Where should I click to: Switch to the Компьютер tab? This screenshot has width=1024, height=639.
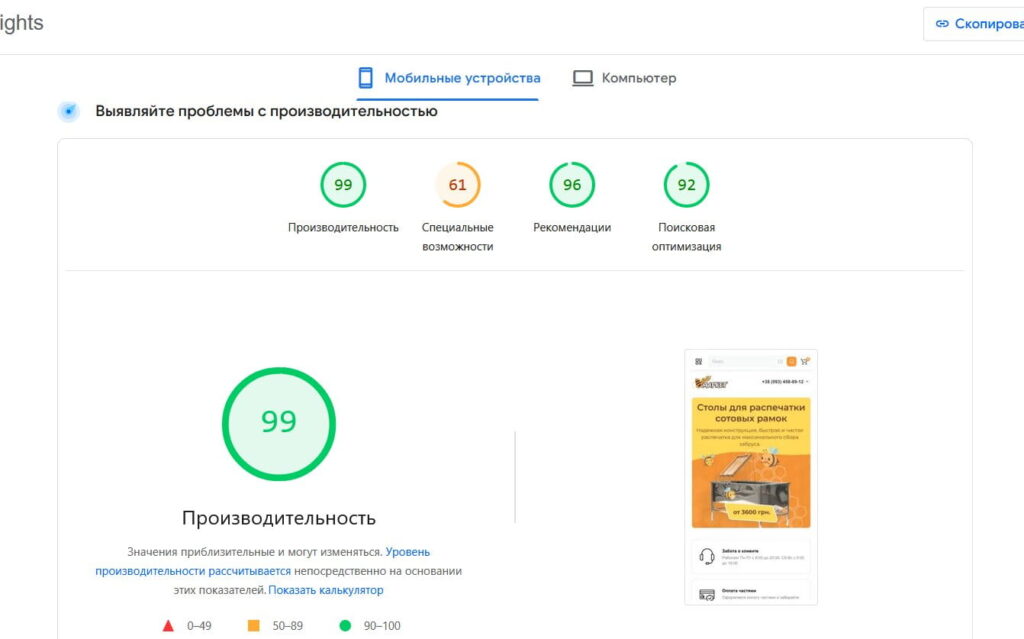coord(638,78)
